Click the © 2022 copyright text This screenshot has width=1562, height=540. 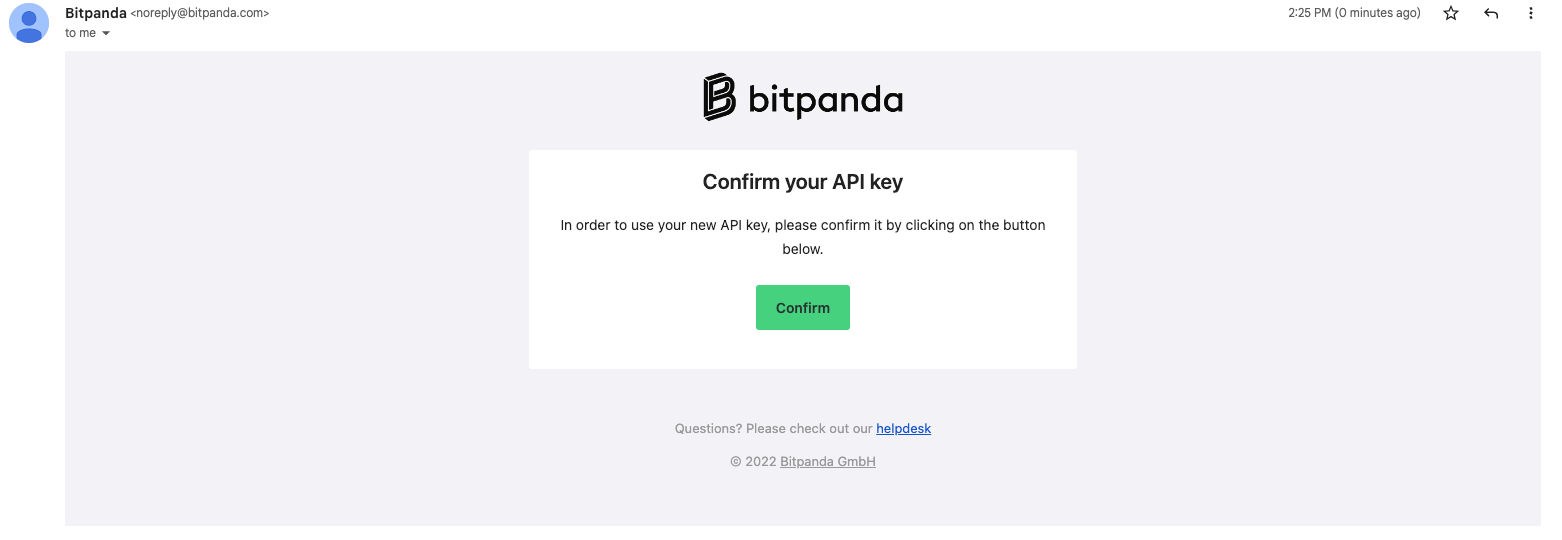[752, 462]
